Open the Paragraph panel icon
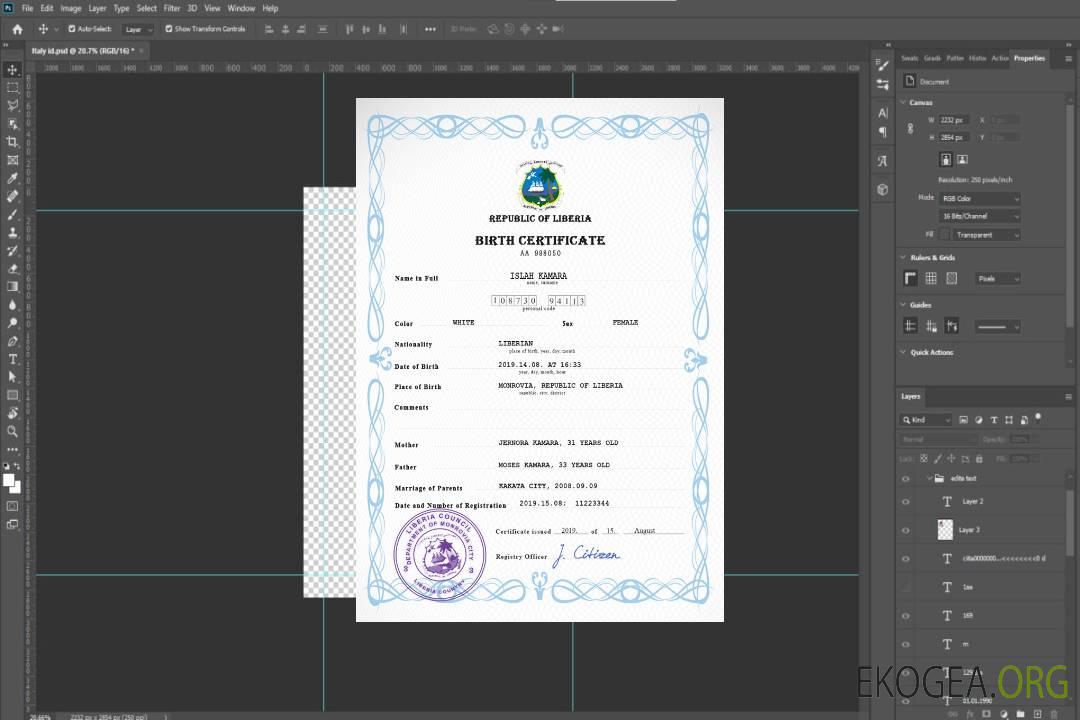Screen dimensions: 1080x720 coord(882,132)
